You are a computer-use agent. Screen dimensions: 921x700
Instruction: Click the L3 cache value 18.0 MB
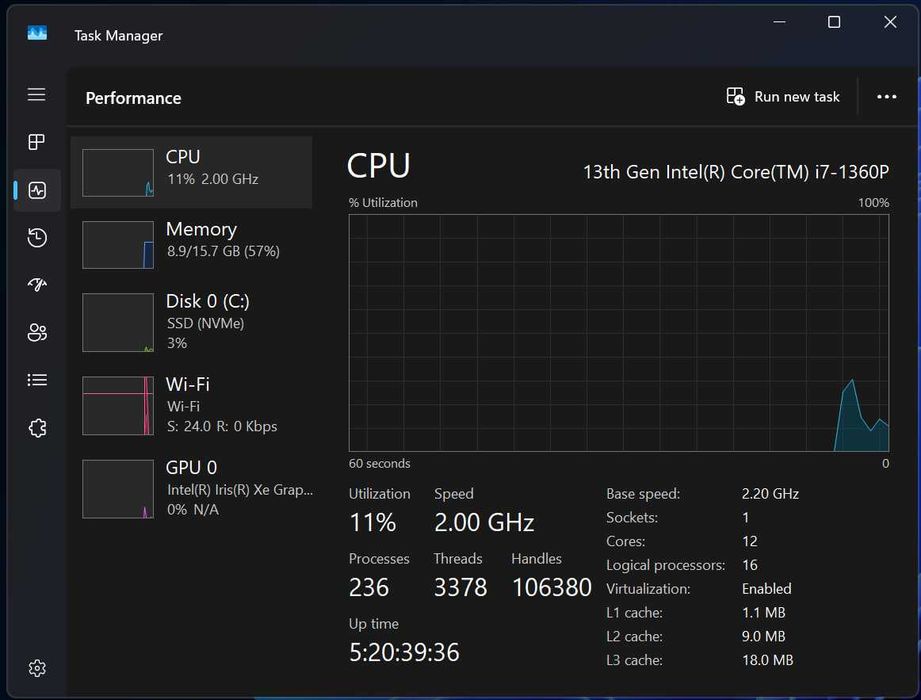click(x=767, y=660)
